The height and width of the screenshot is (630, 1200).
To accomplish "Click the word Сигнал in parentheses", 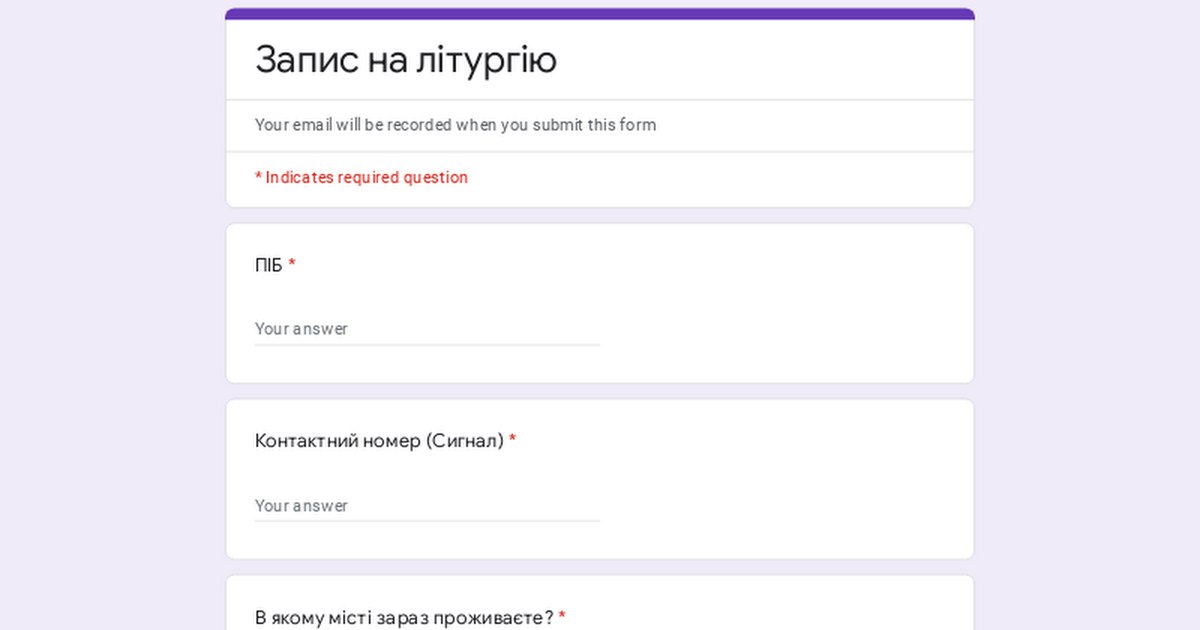I will click(x=464, y=441).
